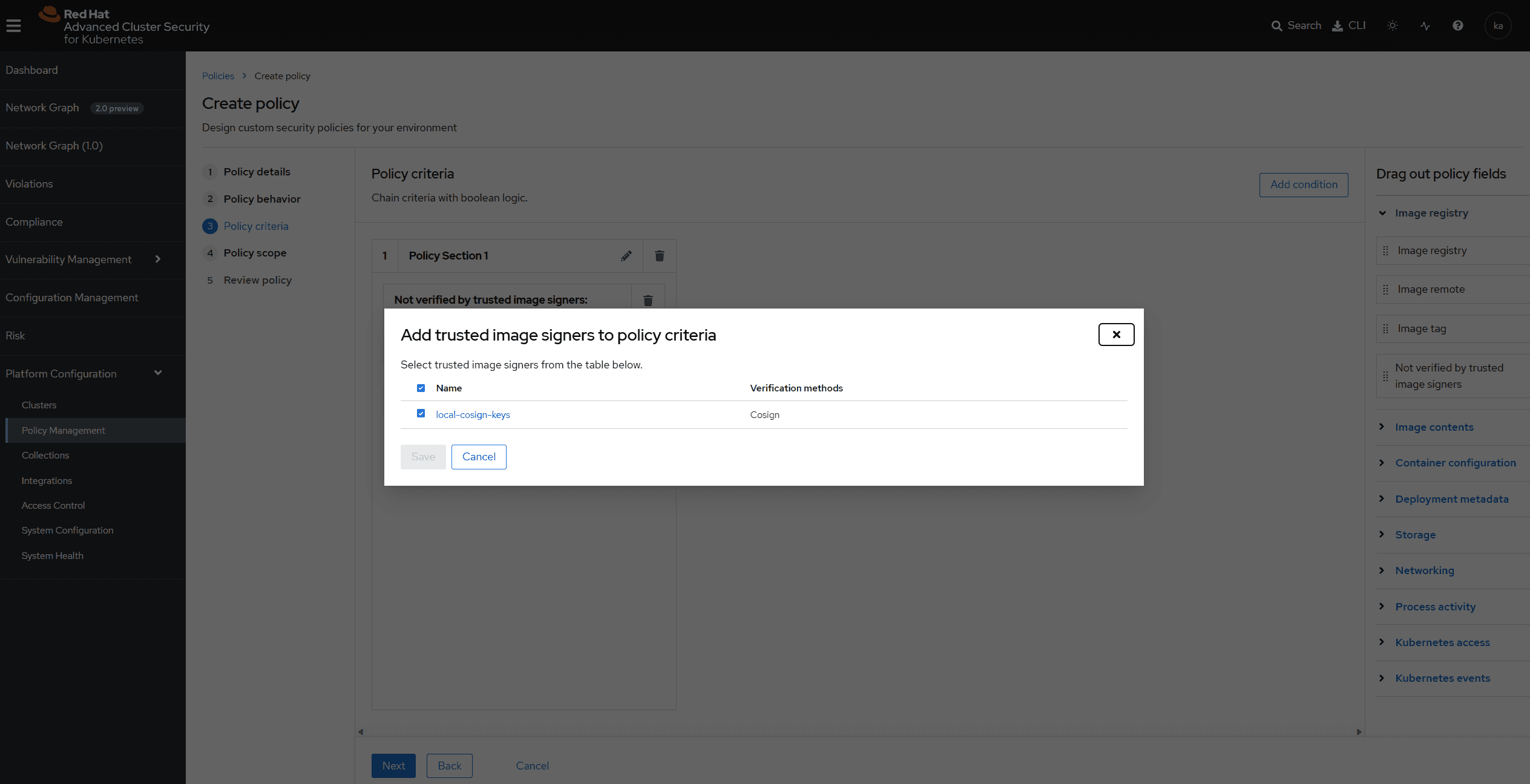Screen dimensions: 1530x784
Task: Select Policy Management in sidebar
Action: (x=96, y=430)
